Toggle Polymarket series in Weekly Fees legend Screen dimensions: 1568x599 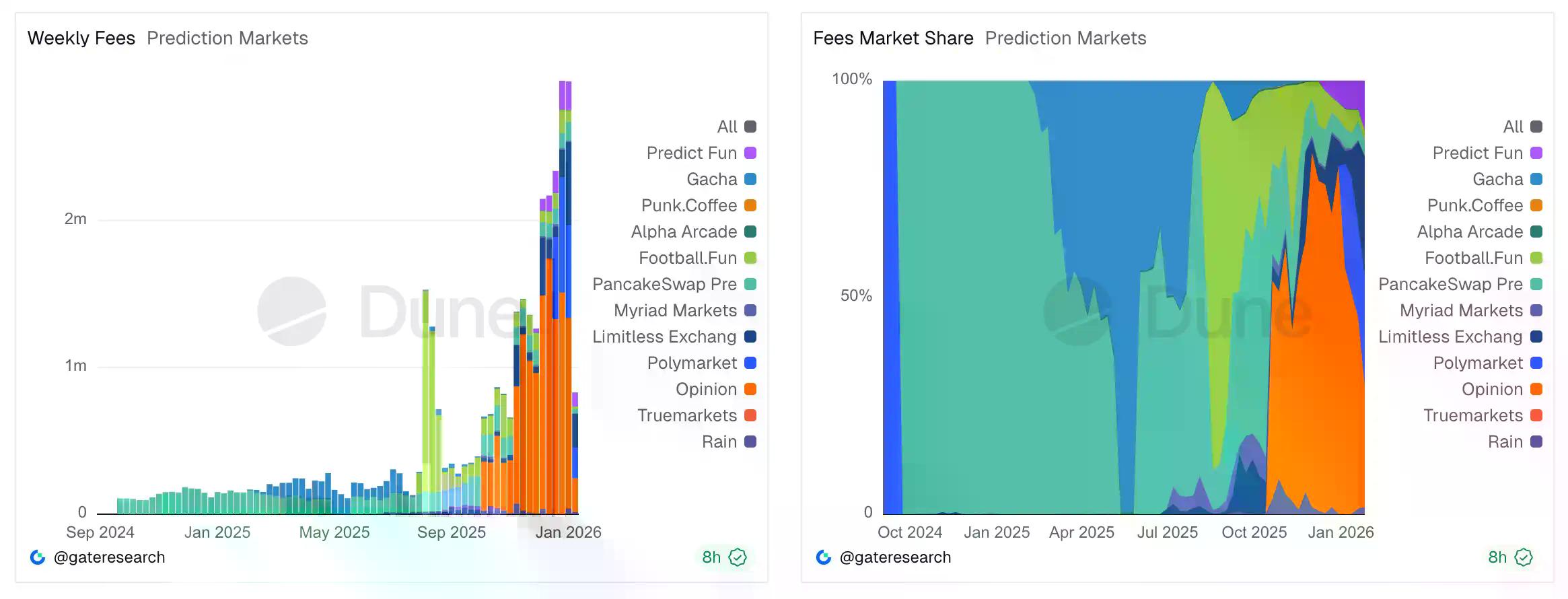tap(692, 363)
